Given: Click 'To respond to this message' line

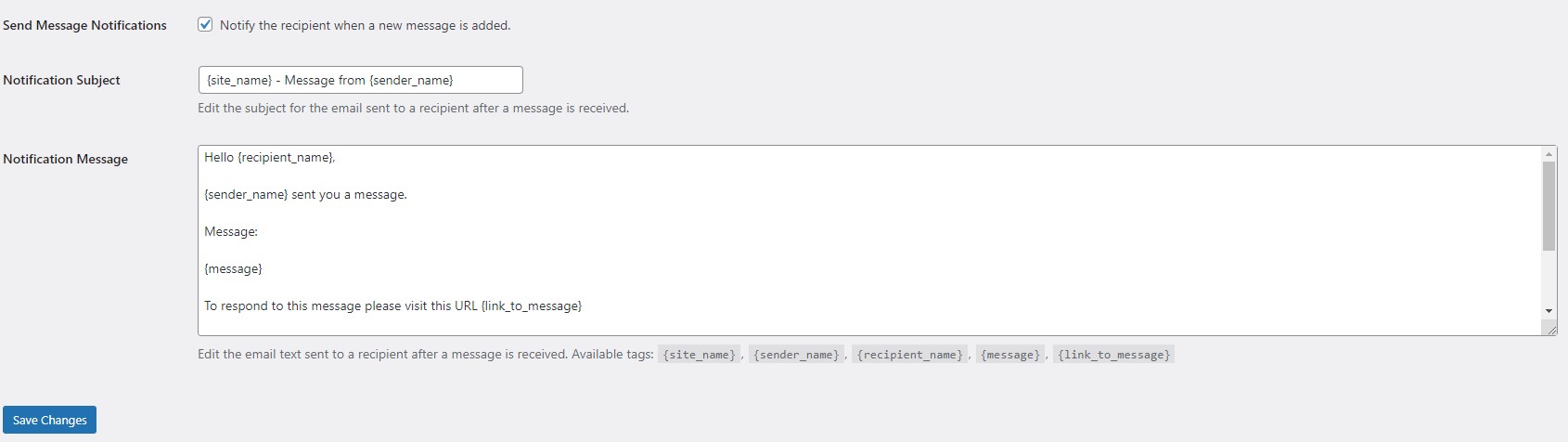Looking at the screenshot, I should tap(392, 305).
